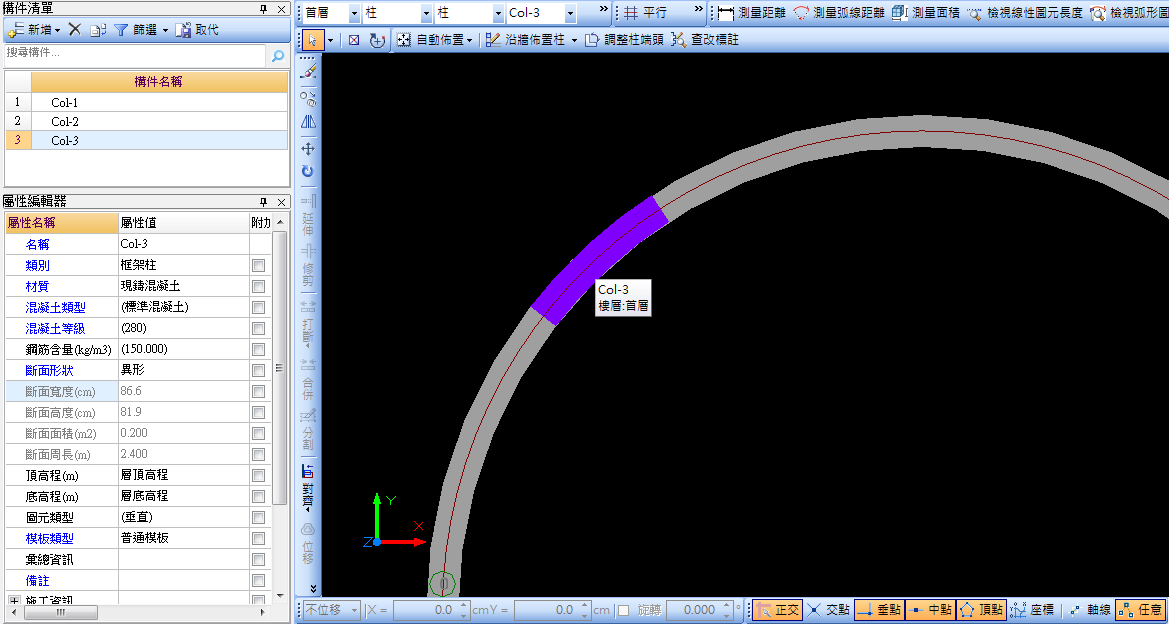1169x624 pixels.
Task: Toggle the 底高程 attach checkbox
Action: 258,496
